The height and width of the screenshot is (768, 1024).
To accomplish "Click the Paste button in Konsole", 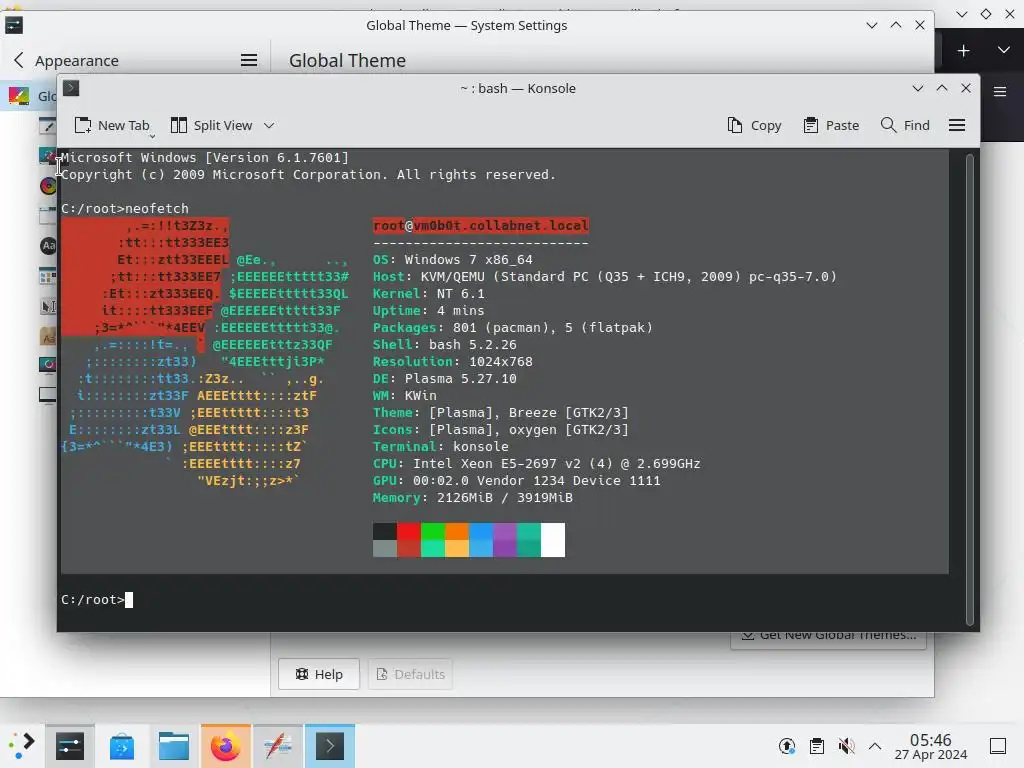I will (831, 125).
